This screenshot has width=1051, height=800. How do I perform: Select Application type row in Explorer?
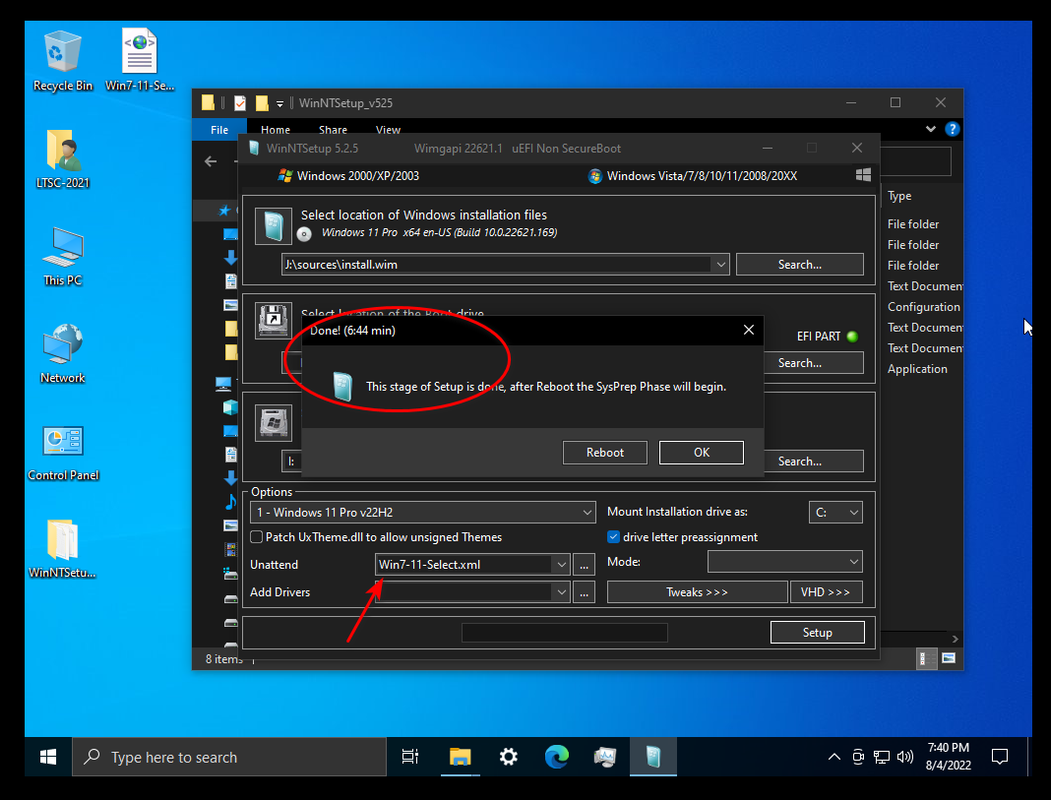[x=917, y=369]
